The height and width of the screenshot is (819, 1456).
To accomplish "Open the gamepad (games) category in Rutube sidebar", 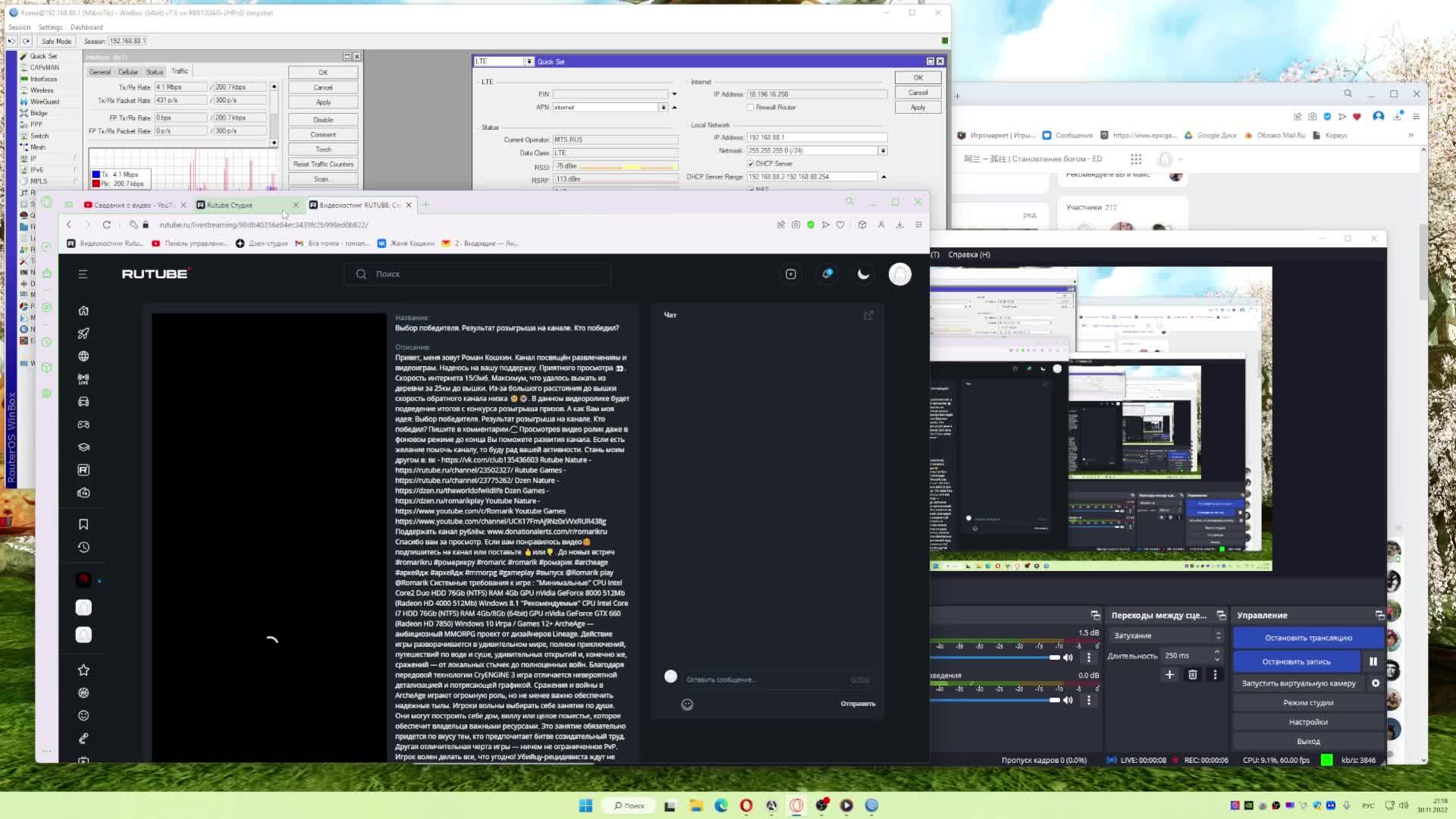I will pos(83,424).
